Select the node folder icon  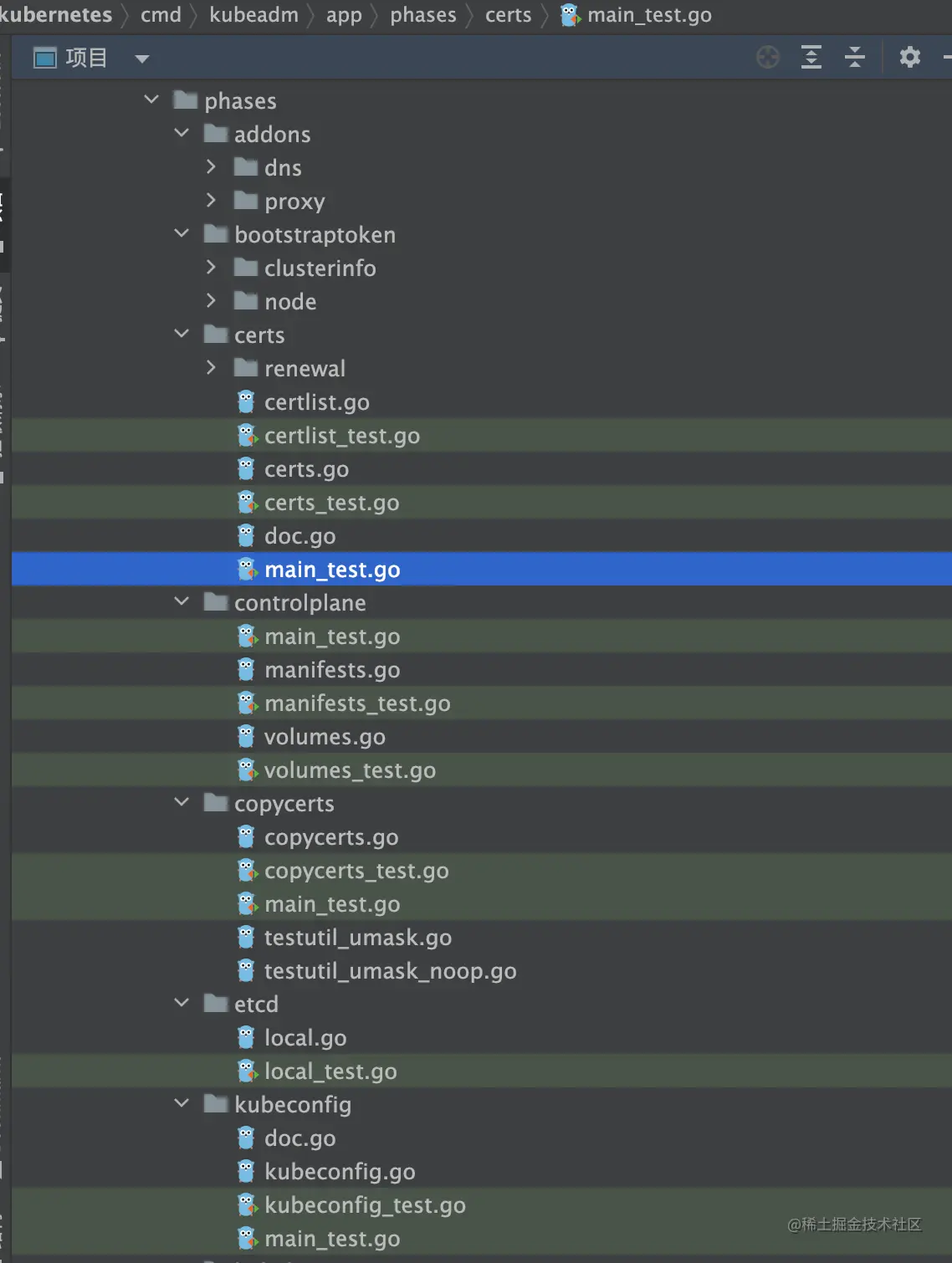tap(246, 300)
